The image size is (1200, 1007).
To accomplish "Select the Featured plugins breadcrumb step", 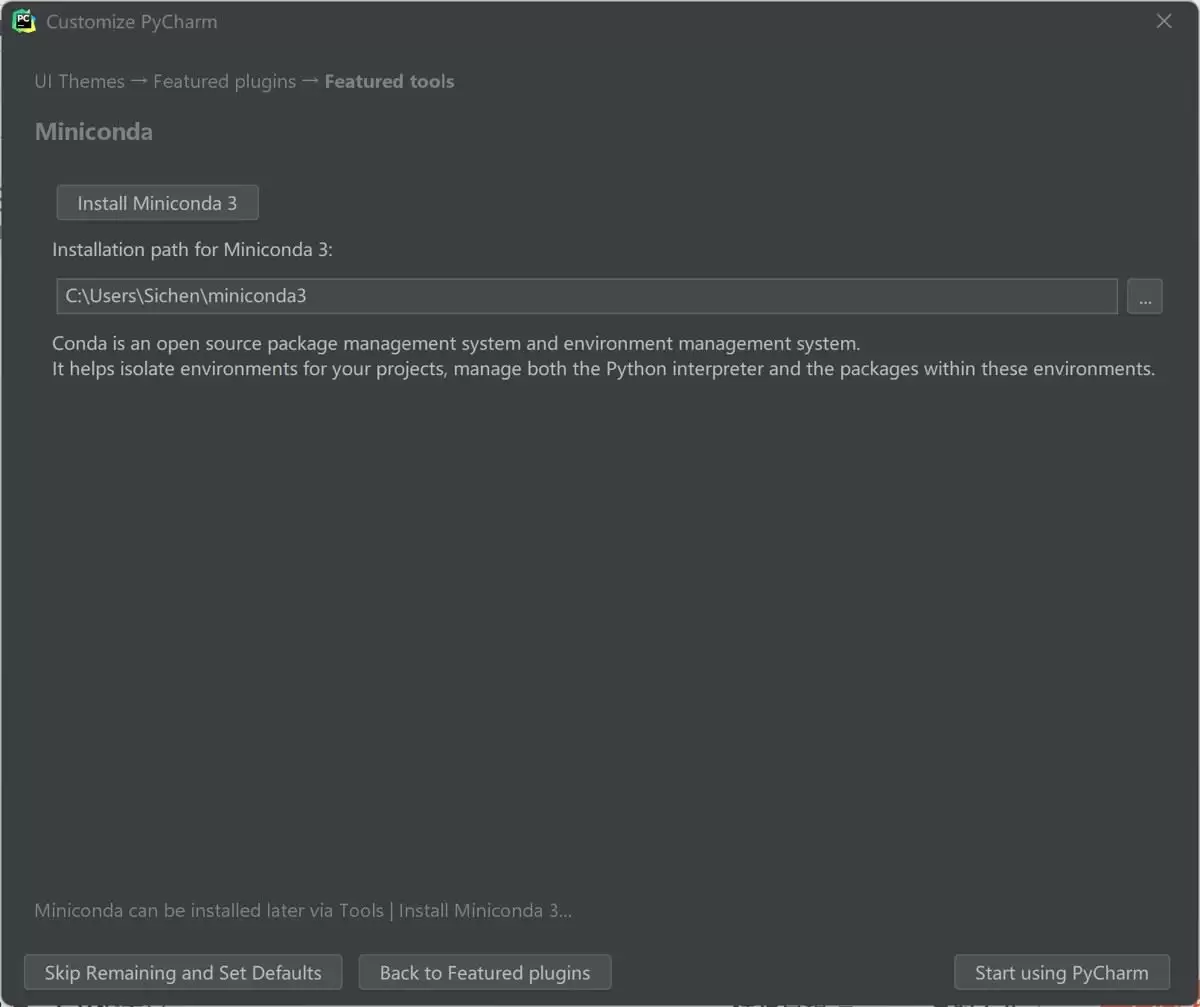I will (225, 82).
